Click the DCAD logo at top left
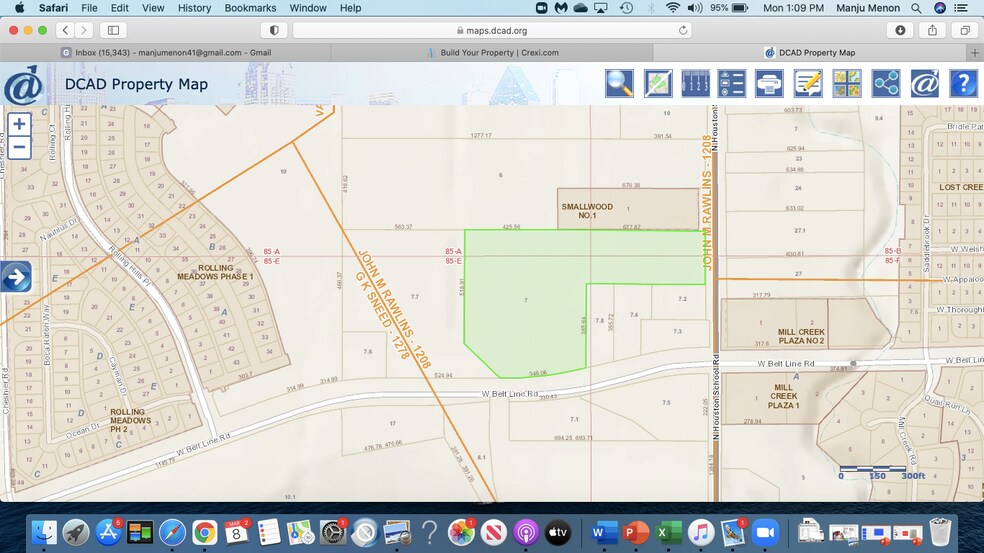The height and width of the screenshot is (553, 984). pos(23,85)
